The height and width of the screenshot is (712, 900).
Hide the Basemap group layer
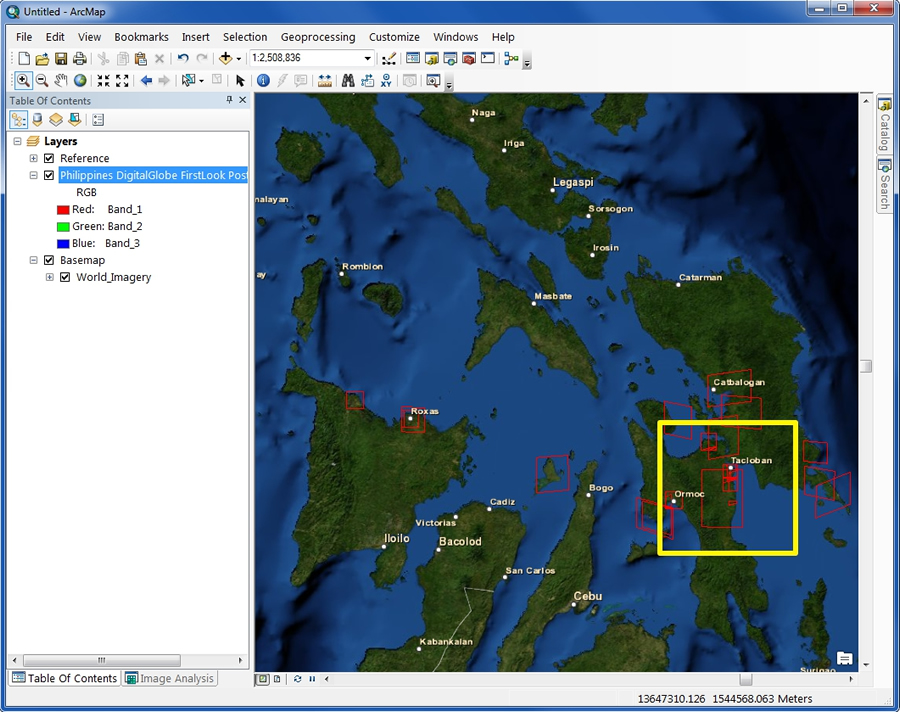click(x=48, y=260)
